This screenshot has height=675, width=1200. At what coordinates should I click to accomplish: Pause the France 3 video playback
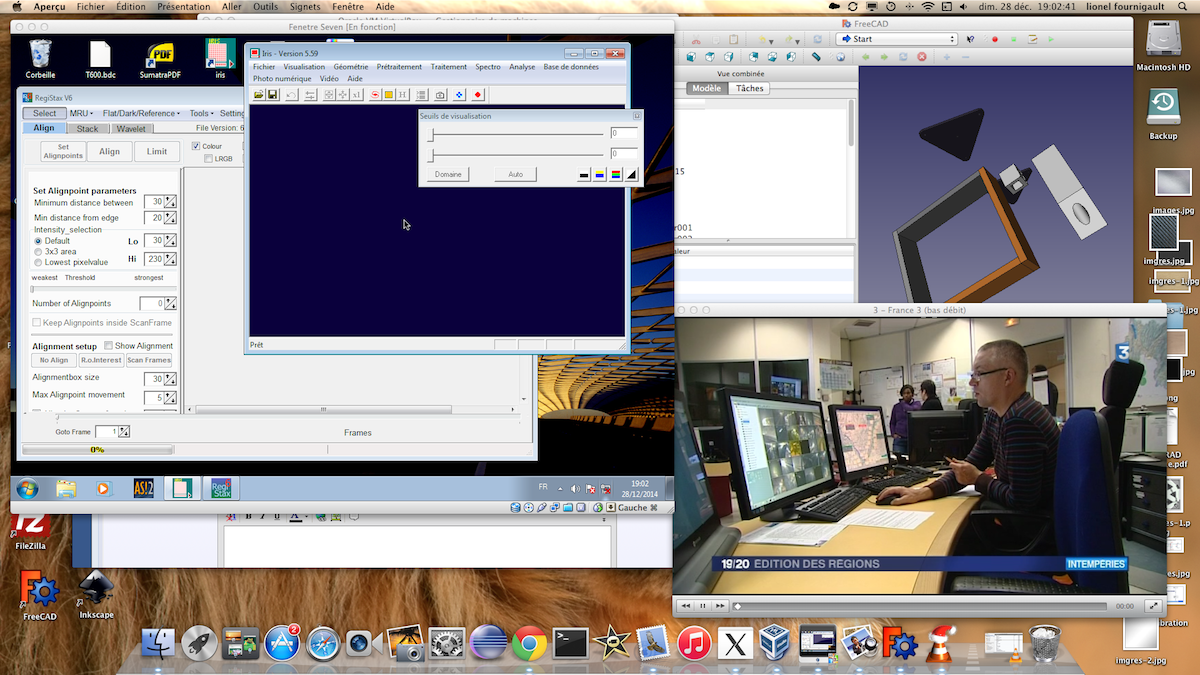tap(703, 606)
